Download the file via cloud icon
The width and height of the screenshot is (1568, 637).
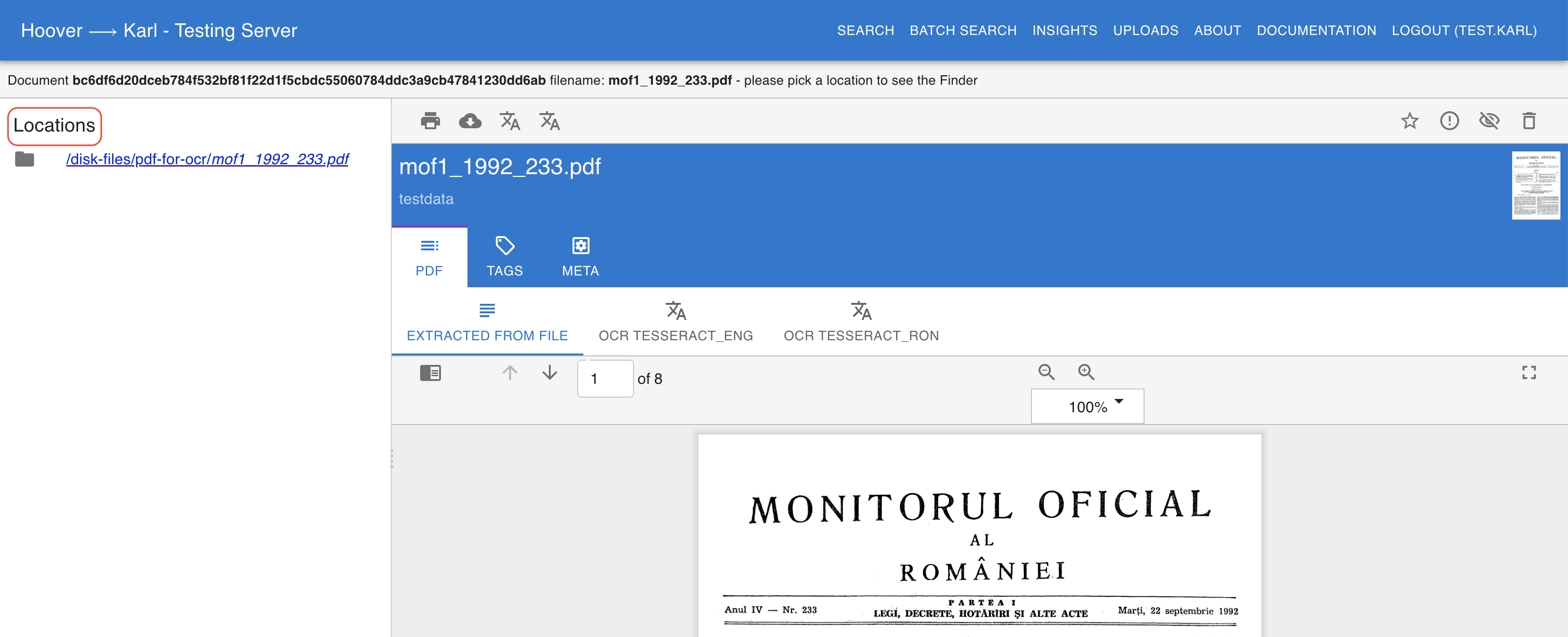coord(469,121)
